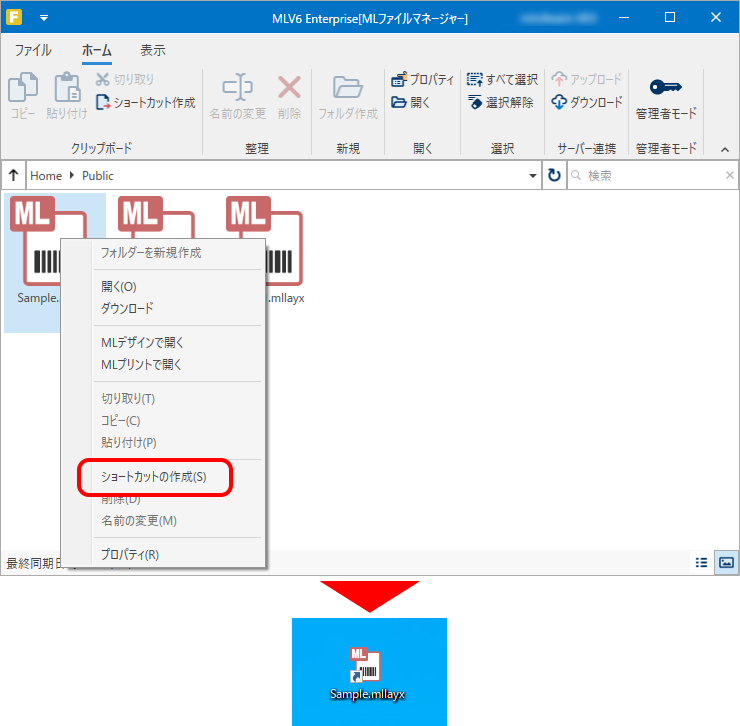Click the yellow F application icon
Viewport: 740px width, 726px height.
(x=14, y=17)
